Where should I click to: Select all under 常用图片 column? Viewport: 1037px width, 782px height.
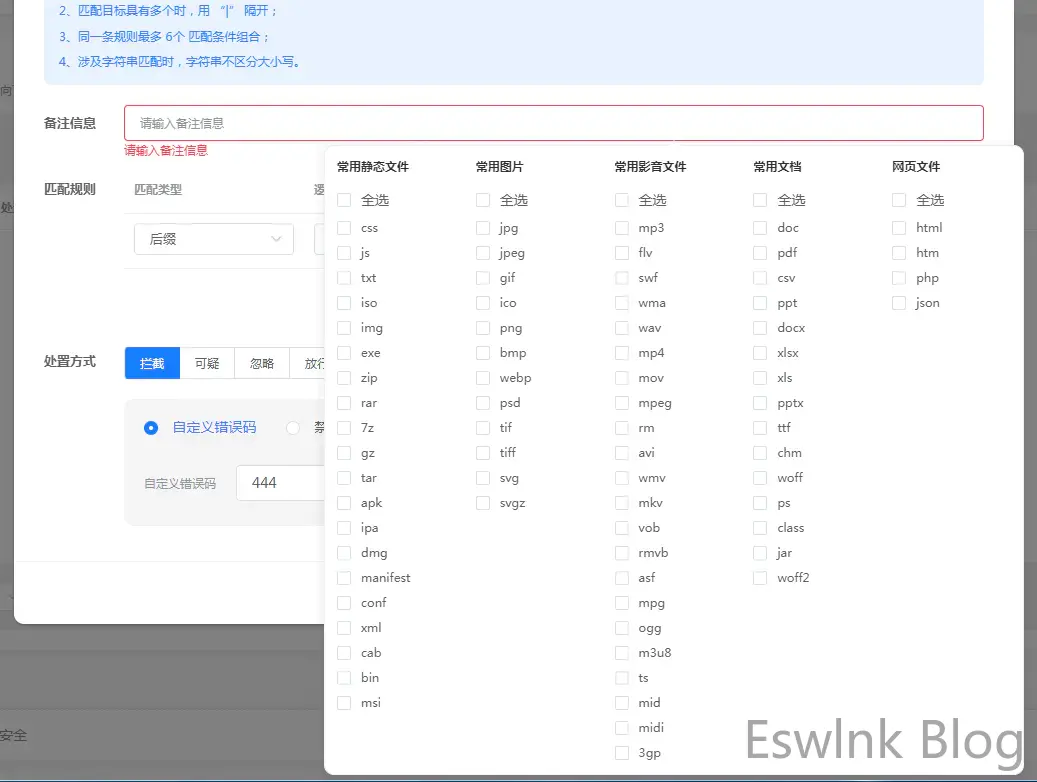(x=483, y=200)
